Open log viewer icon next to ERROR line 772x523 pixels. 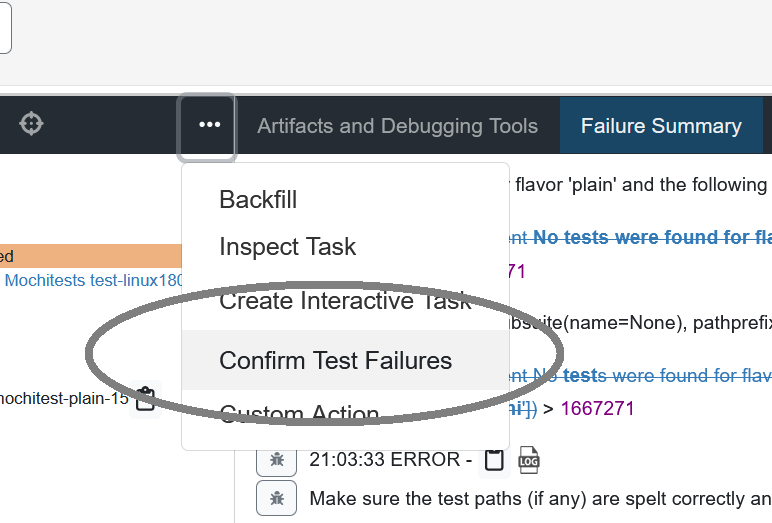(x=528, y=460)
